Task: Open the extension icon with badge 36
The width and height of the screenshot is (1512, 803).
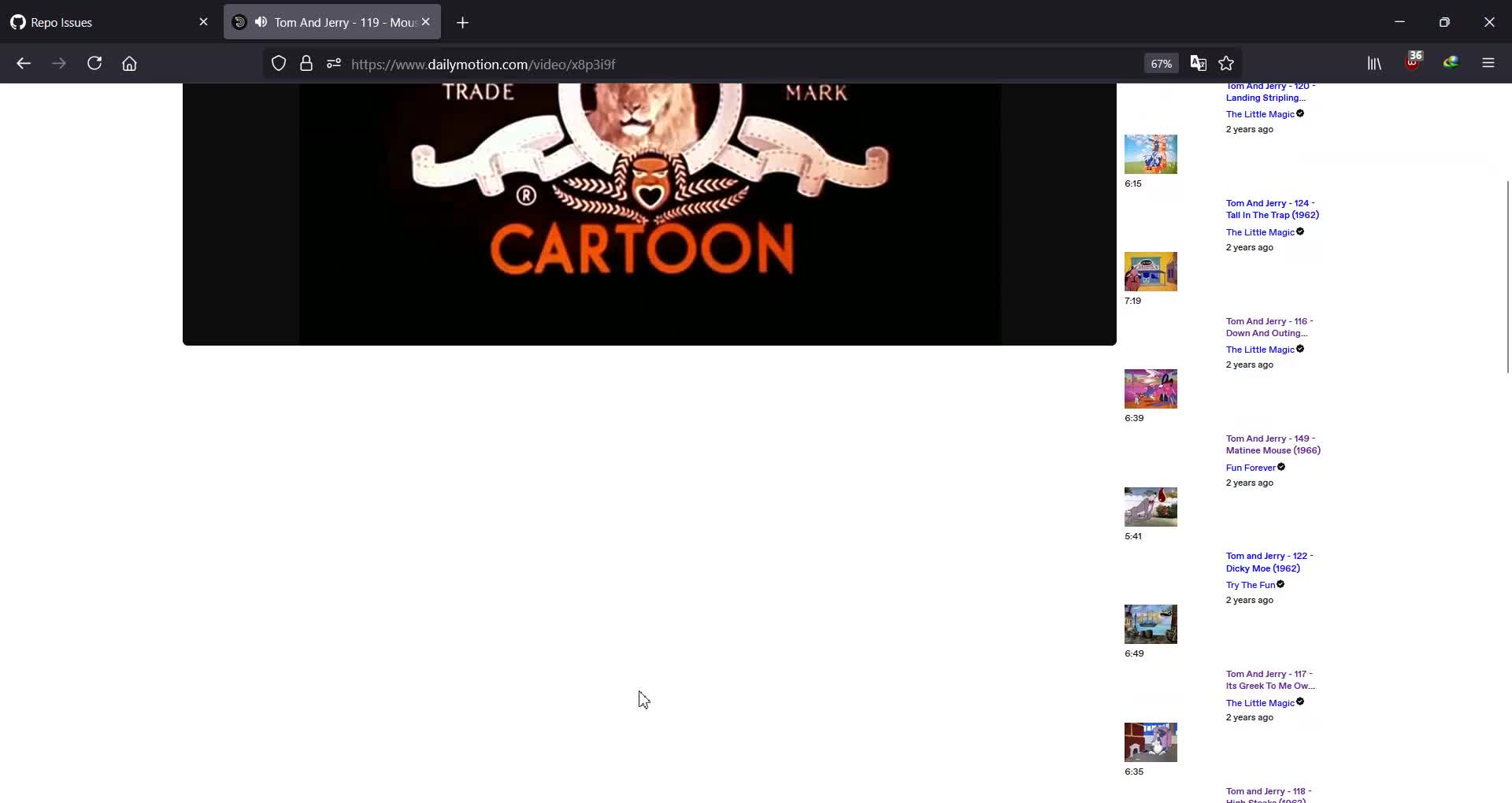Action: click(1412, 63)
